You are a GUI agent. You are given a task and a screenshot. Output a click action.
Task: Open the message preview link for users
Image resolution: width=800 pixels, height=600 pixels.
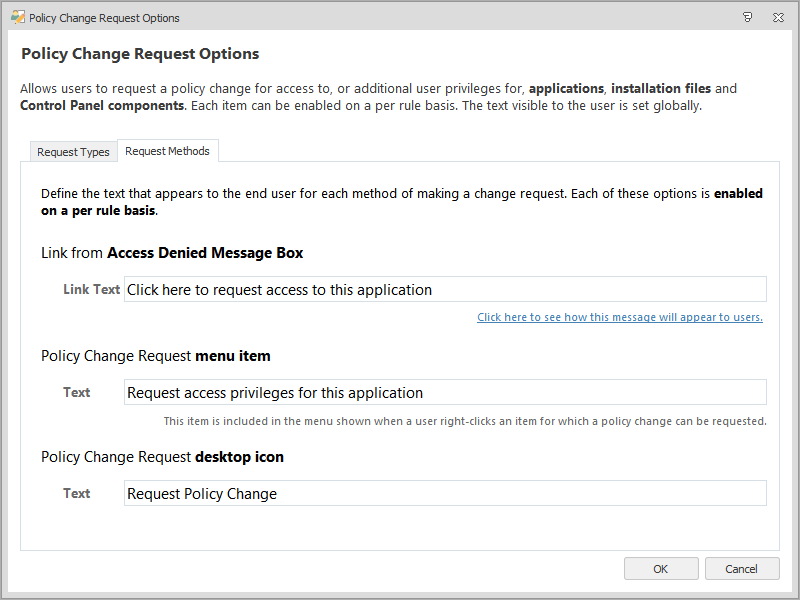619,317
